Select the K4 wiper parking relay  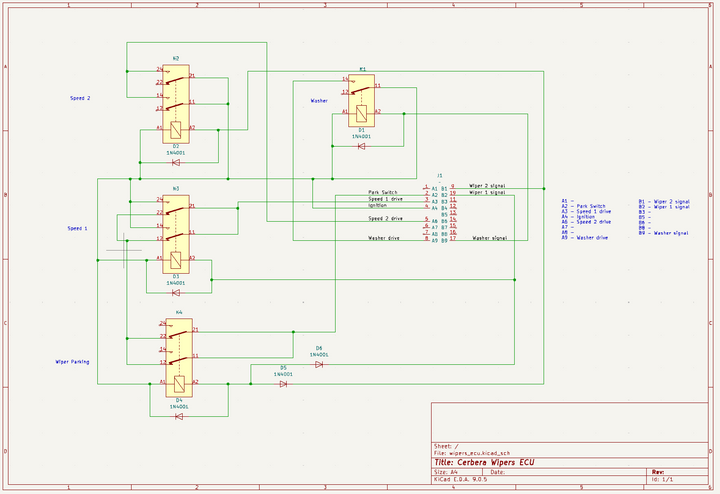click(176, 354)
